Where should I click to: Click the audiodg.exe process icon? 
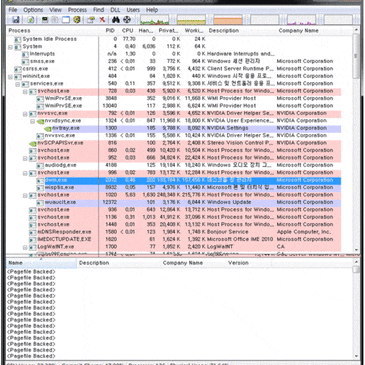40,165
